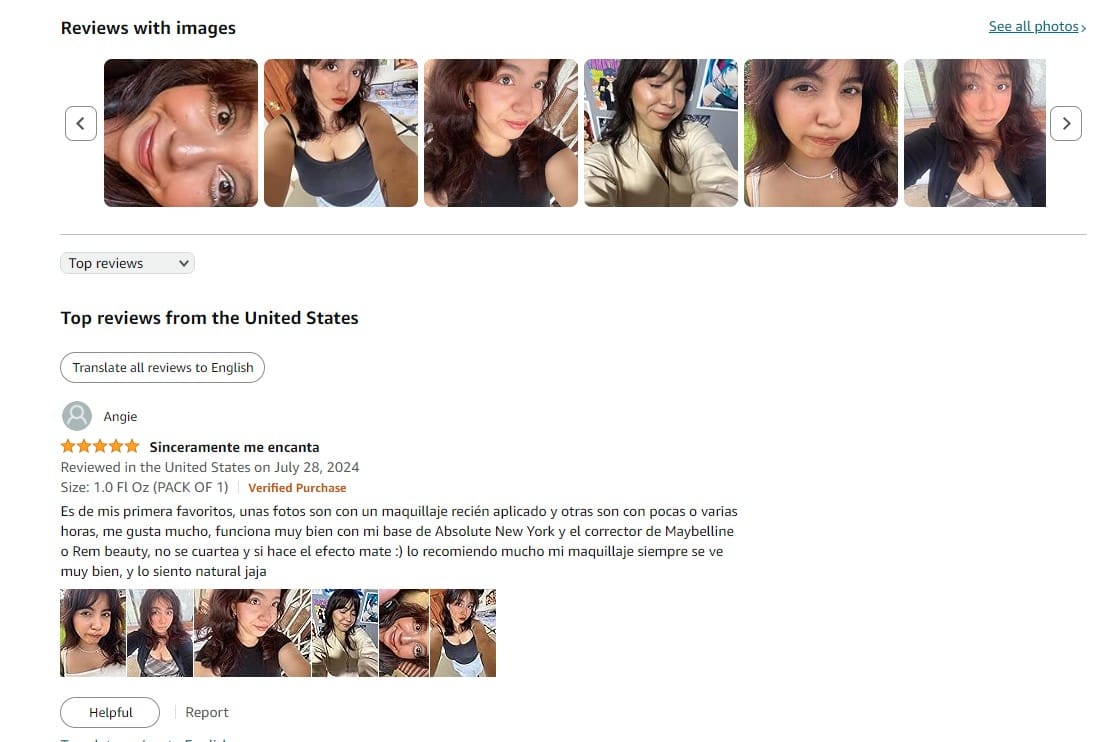Open first small review image under Angie's text
The image size is (1102, 742).
93,633
